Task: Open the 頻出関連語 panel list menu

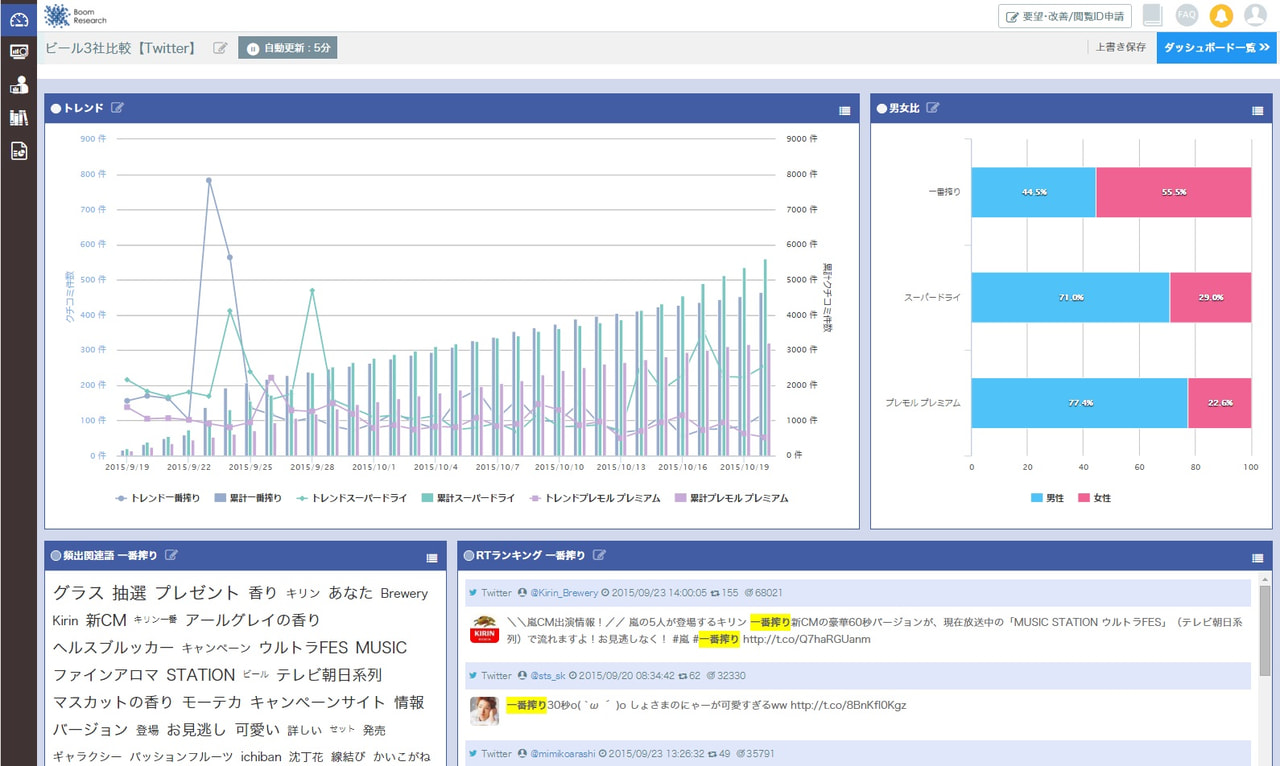Action: (432, 557)
